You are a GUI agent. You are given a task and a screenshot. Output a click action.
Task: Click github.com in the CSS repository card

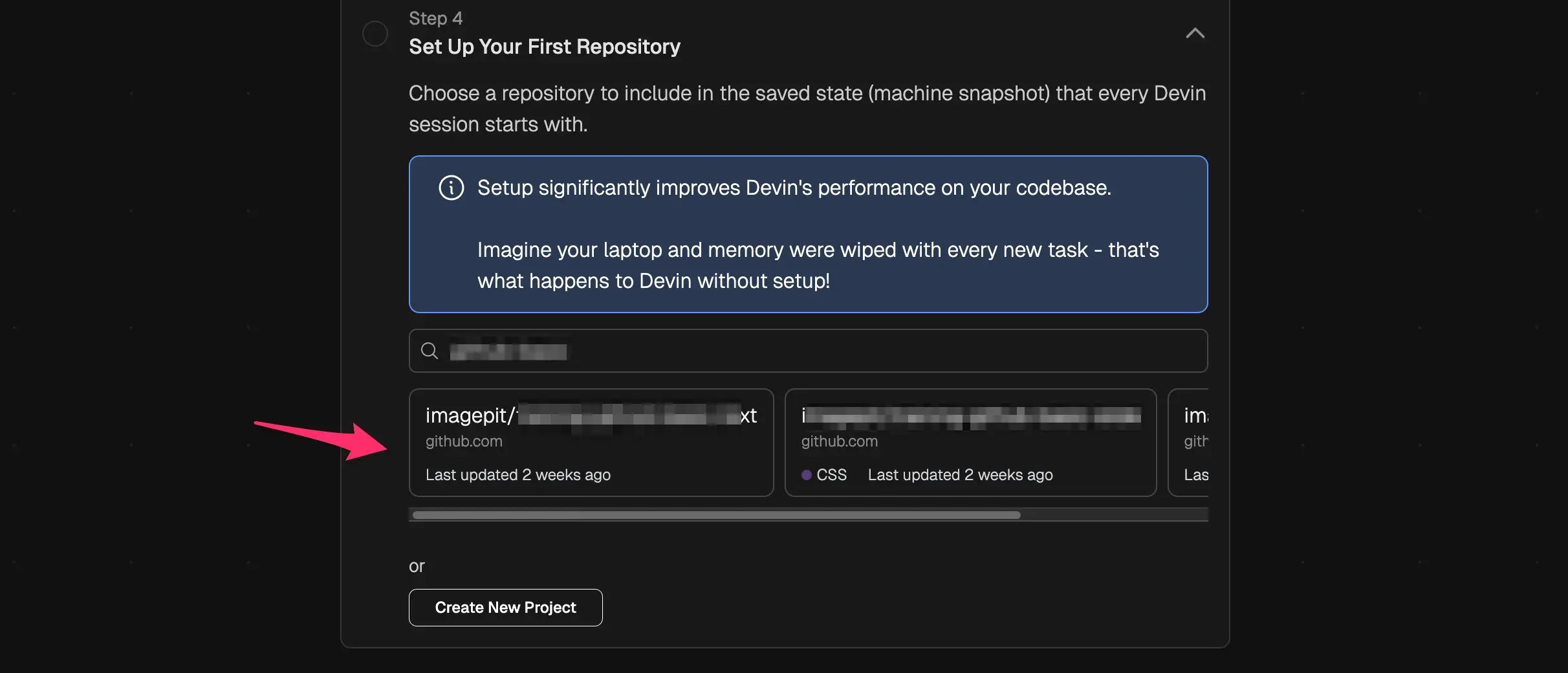point(840,441)
